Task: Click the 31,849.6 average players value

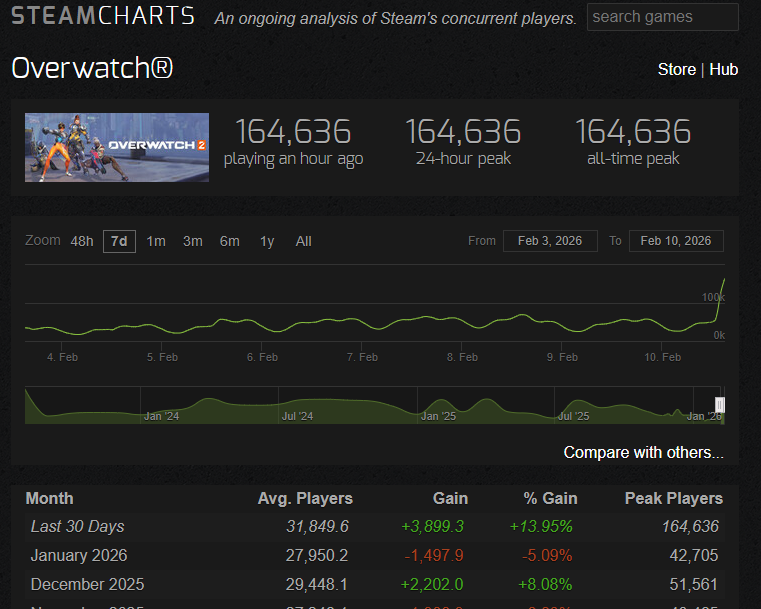Action: coord(317,527)
